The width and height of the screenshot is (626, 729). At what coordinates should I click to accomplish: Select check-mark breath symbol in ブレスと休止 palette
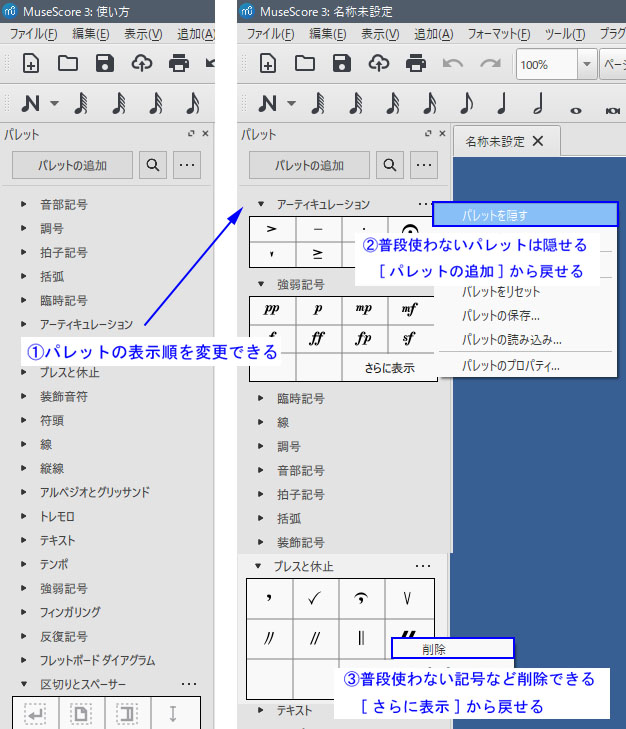pos(315,598)
